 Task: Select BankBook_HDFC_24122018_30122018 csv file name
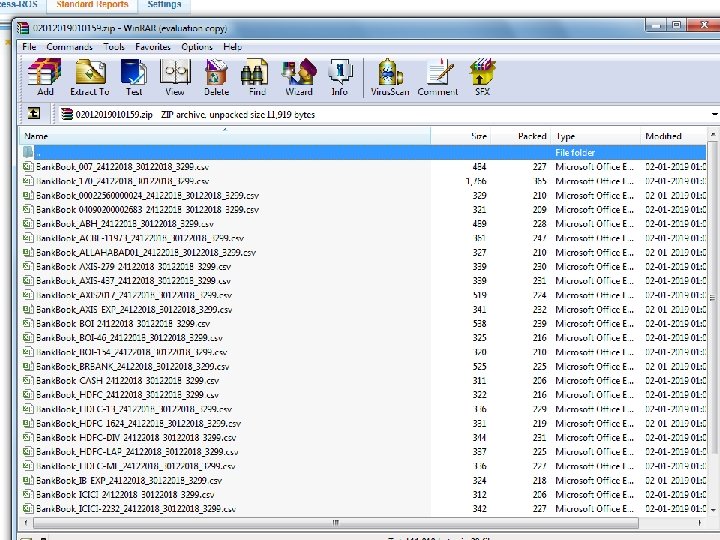127,394
